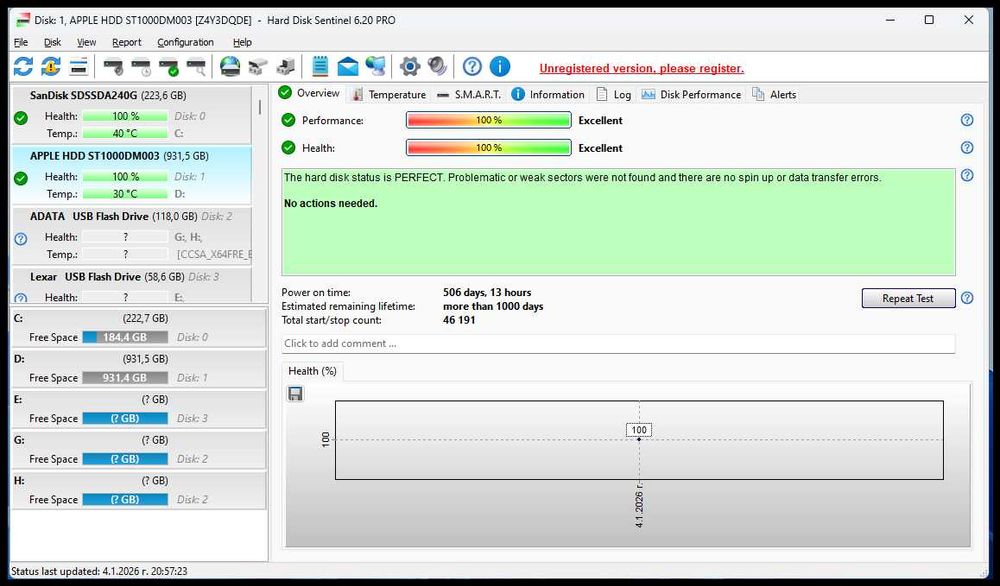Open the Information tab
Viewport: 1000px width, 586px height.
point(548,94)
